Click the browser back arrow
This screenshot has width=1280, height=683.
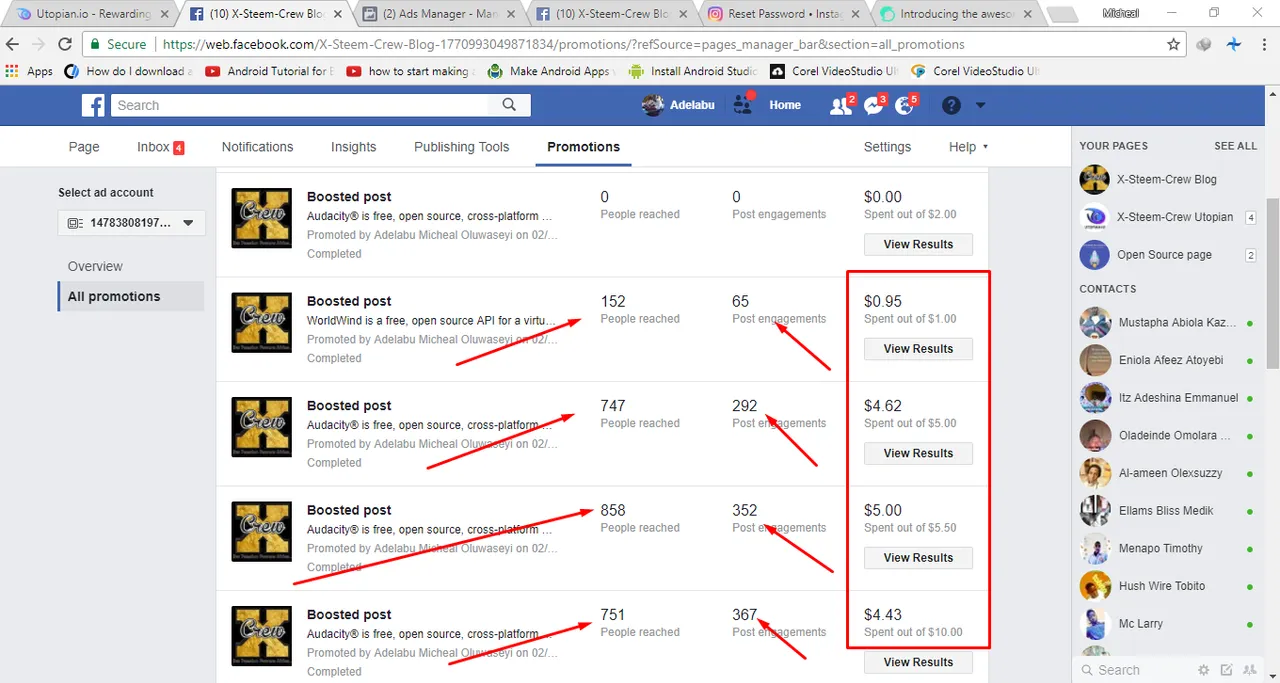(13, 44)
